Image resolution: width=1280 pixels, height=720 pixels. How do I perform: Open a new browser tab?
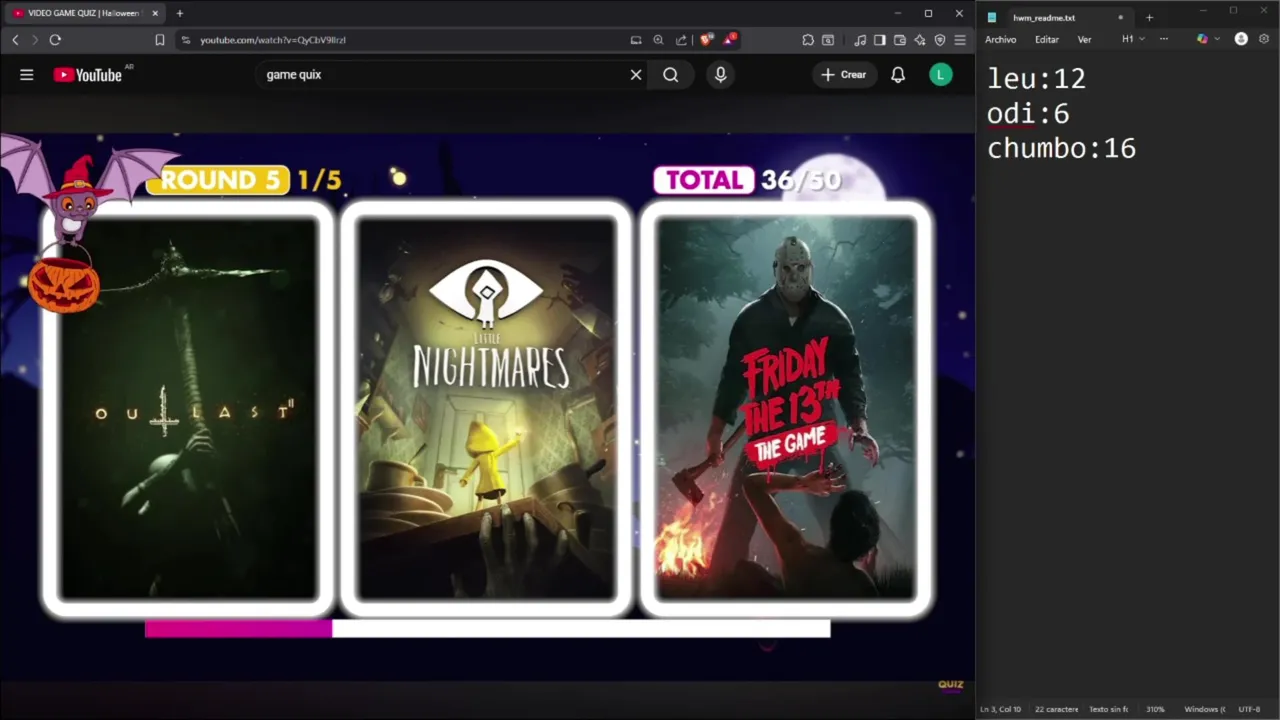(180, 13)
